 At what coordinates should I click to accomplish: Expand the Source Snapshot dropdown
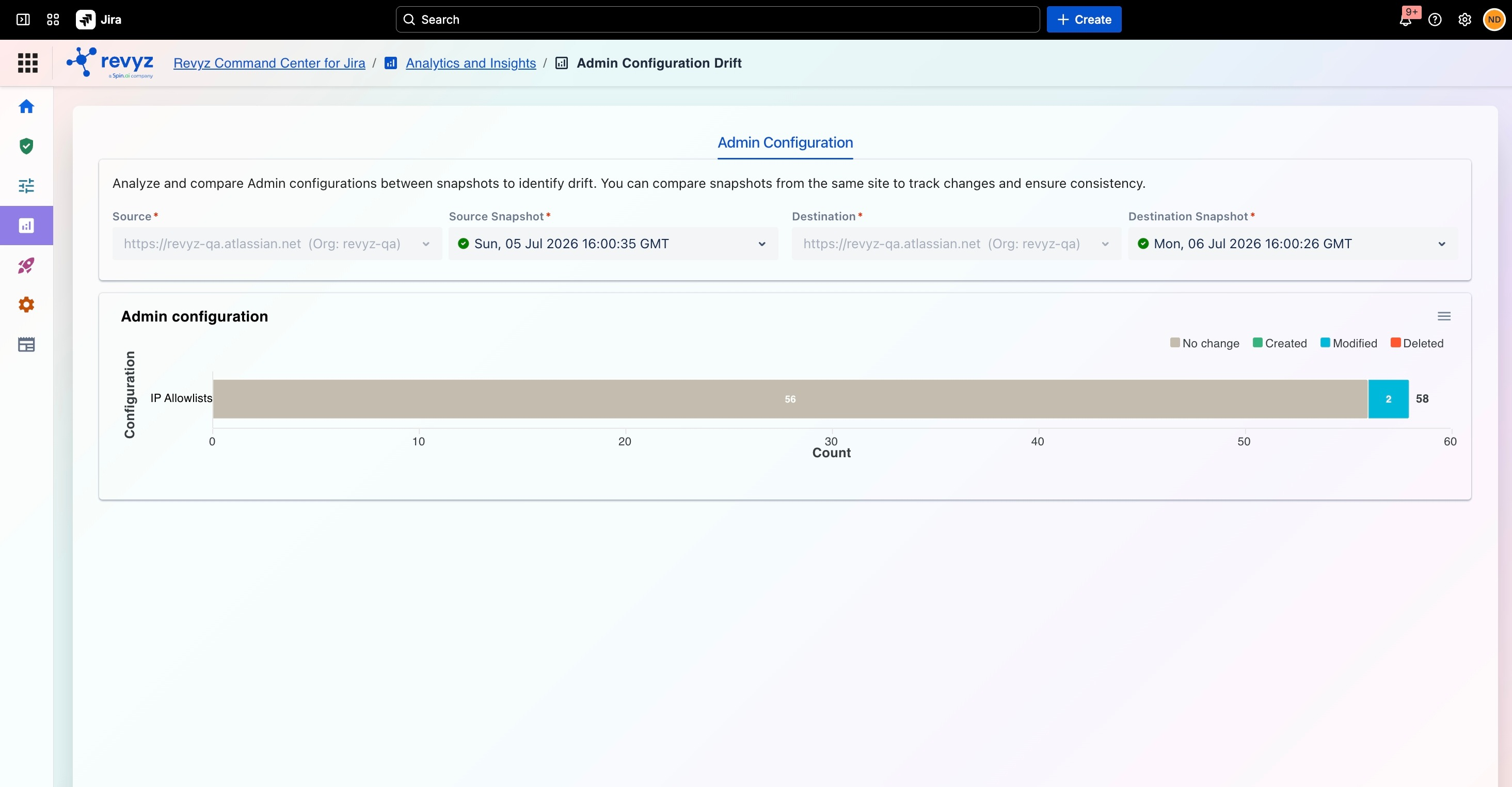click(x=613, y=244)
